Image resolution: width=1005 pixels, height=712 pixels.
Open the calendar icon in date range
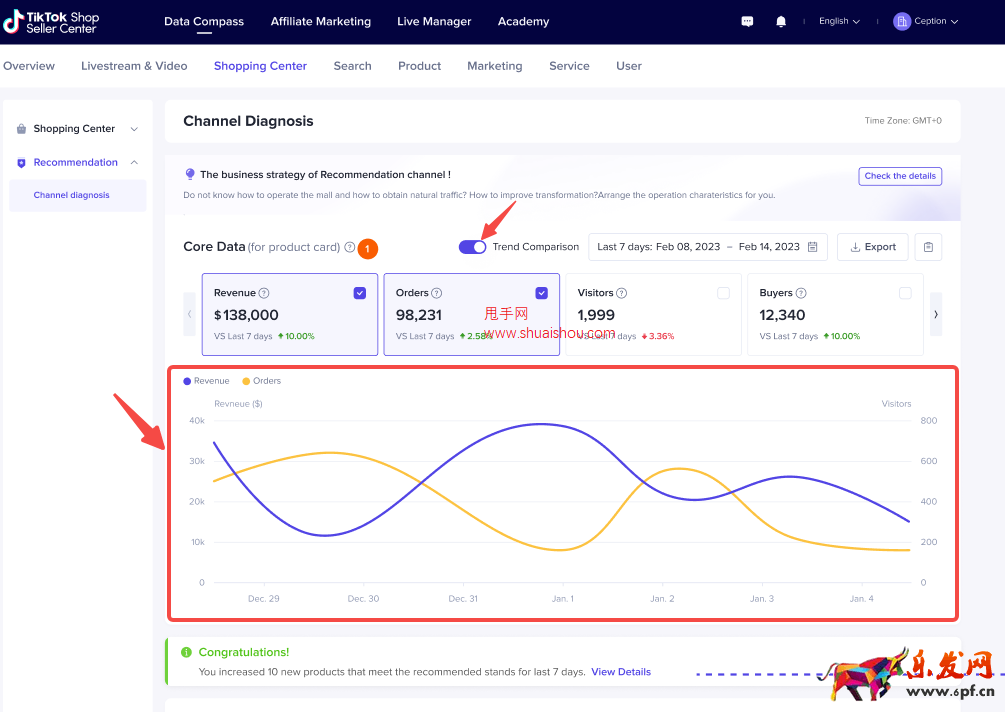(812, 247)
